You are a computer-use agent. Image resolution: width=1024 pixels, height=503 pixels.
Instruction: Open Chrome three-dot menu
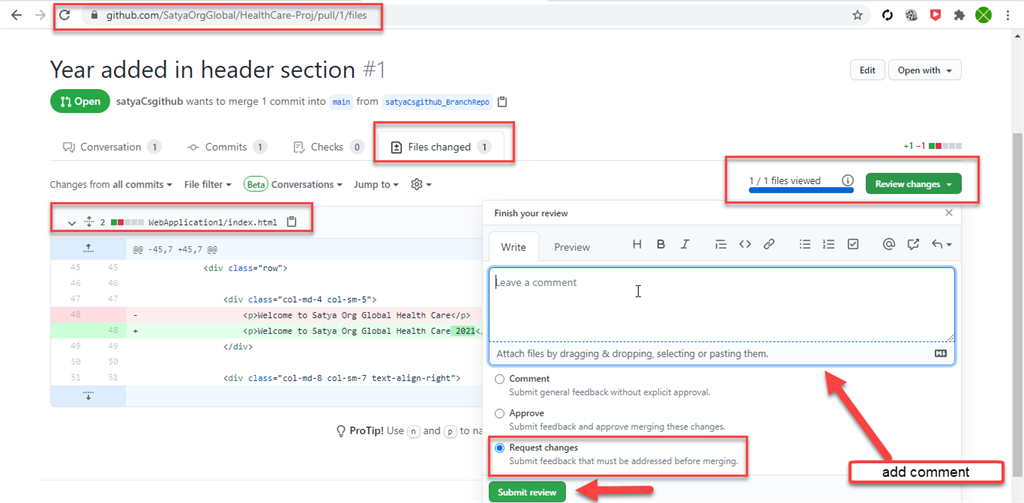point(1008,15)
